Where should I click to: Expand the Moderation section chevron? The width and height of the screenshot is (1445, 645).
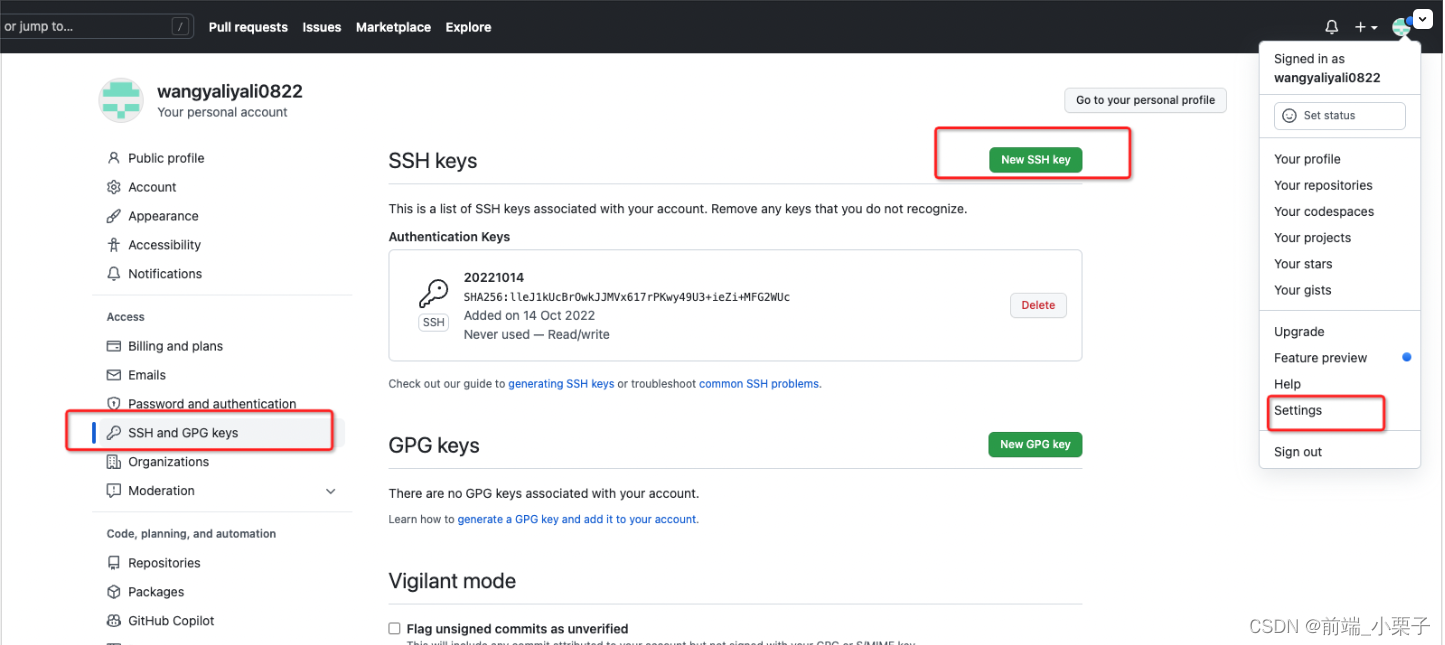click(331, 491)
